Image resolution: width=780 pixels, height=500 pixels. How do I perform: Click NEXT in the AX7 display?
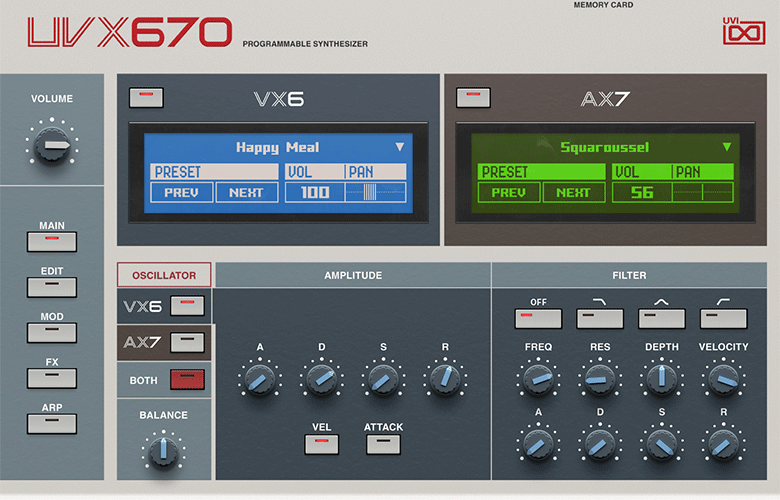574,193
